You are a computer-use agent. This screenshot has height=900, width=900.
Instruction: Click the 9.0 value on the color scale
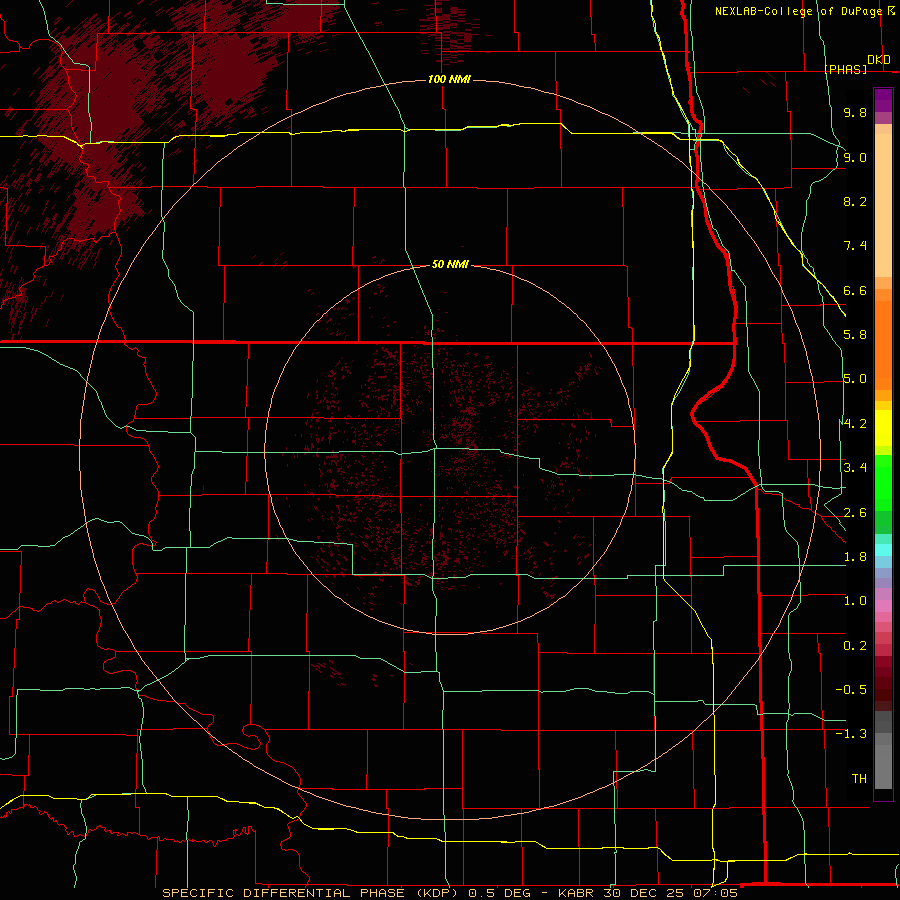855,157
